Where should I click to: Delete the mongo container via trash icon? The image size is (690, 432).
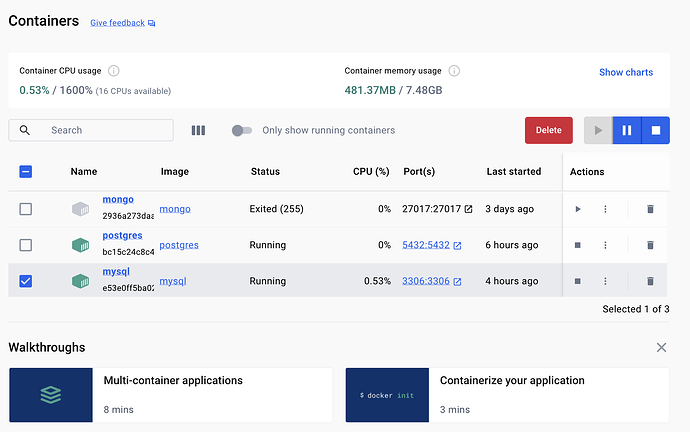[x=650, y=209]
